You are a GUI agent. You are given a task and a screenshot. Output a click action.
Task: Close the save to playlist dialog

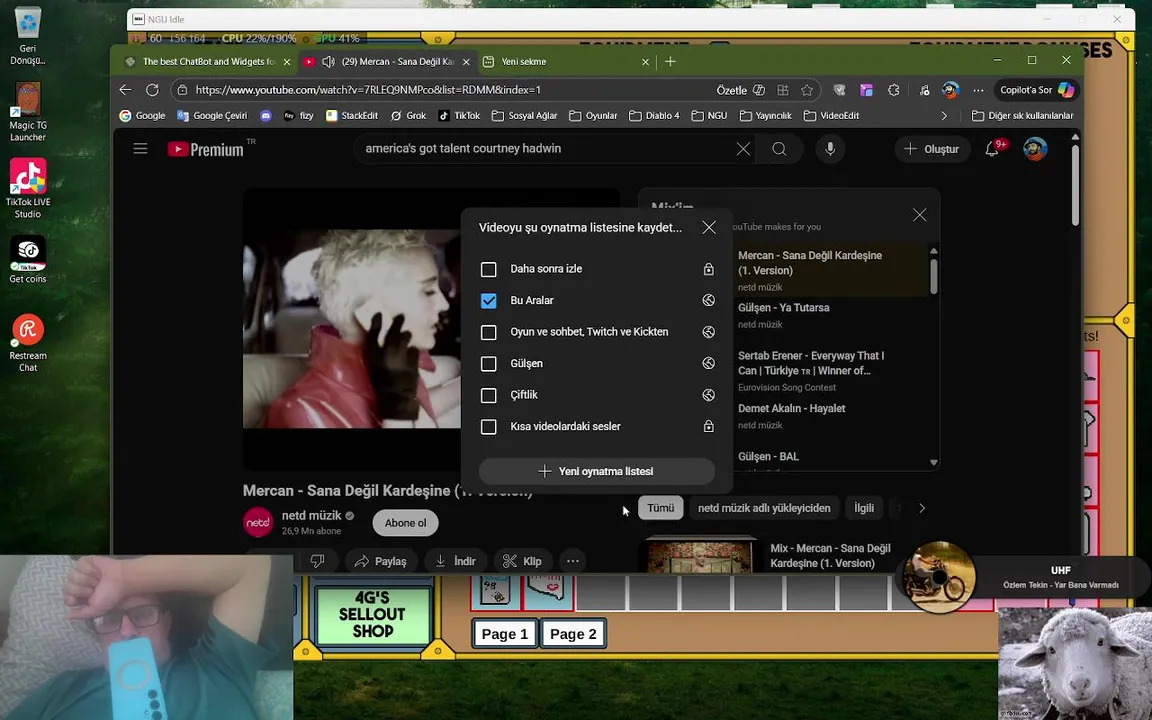709,228
